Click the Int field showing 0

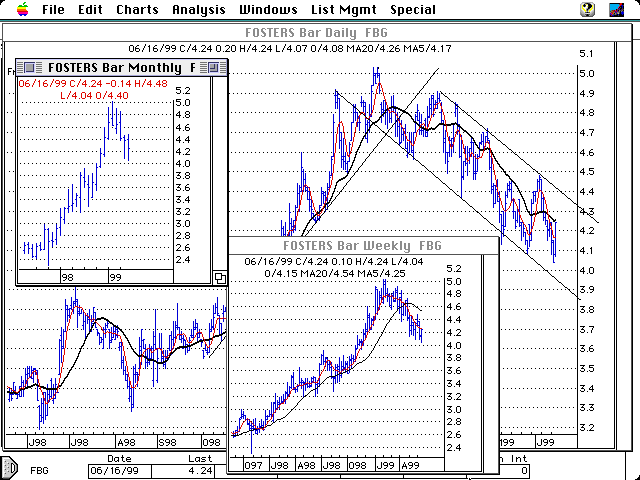tap(515, 471)
